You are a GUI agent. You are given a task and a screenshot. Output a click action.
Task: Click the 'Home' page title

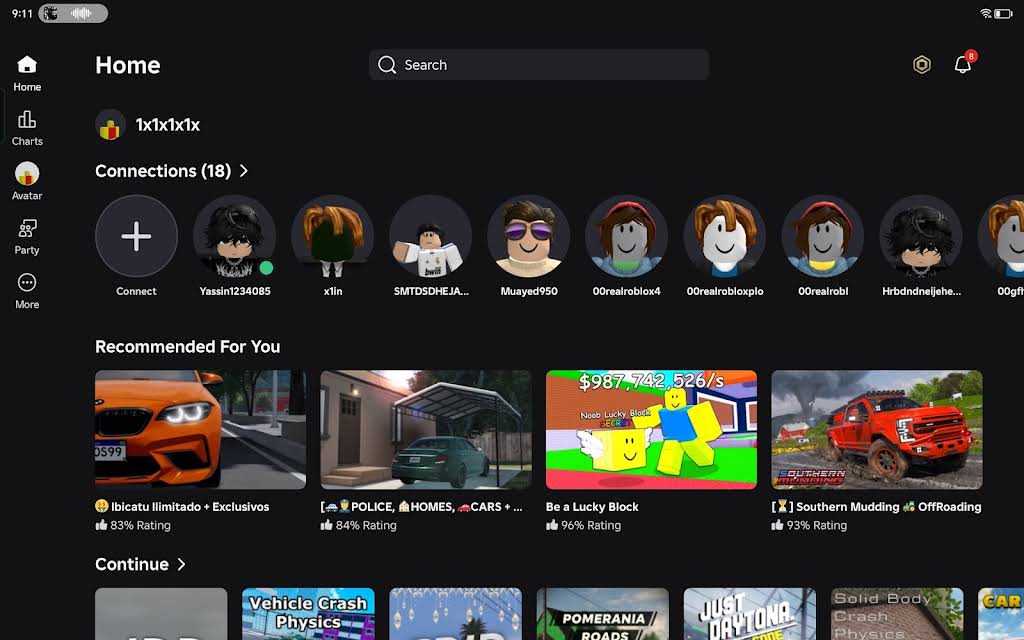click(128, 65)
